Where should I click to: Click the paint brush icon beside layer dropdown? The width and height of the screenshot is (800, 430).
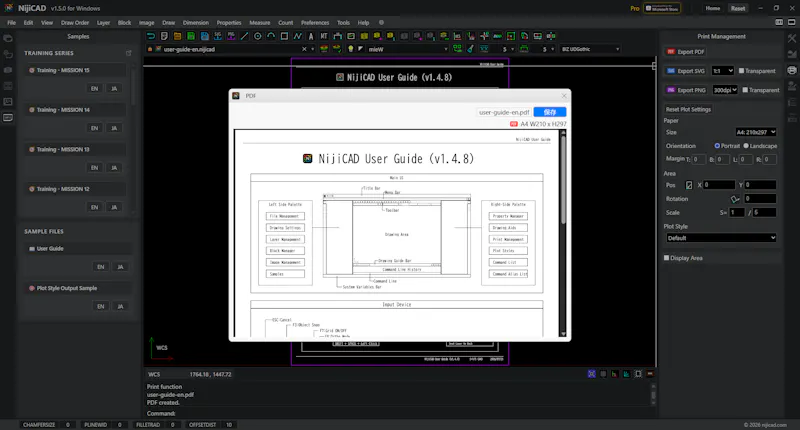470,49
